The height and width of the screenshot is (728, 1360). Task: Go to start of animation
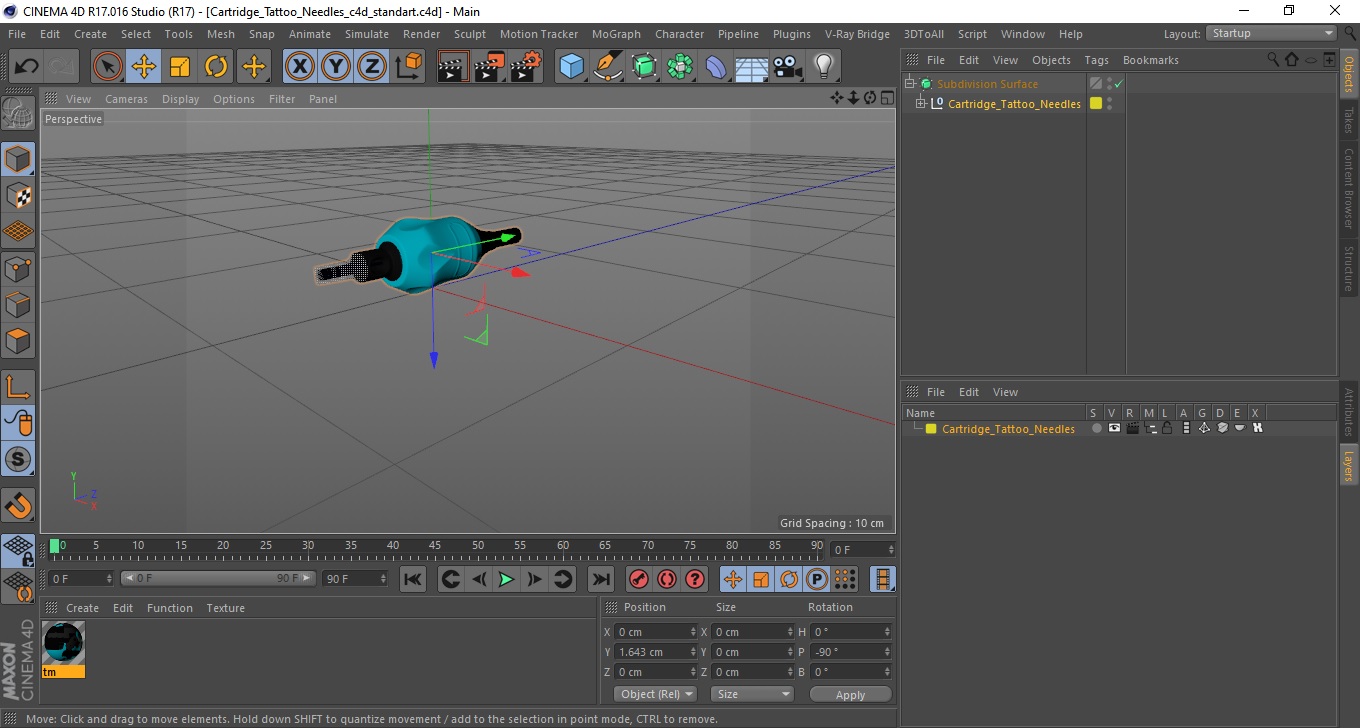[x=413, y=579]
